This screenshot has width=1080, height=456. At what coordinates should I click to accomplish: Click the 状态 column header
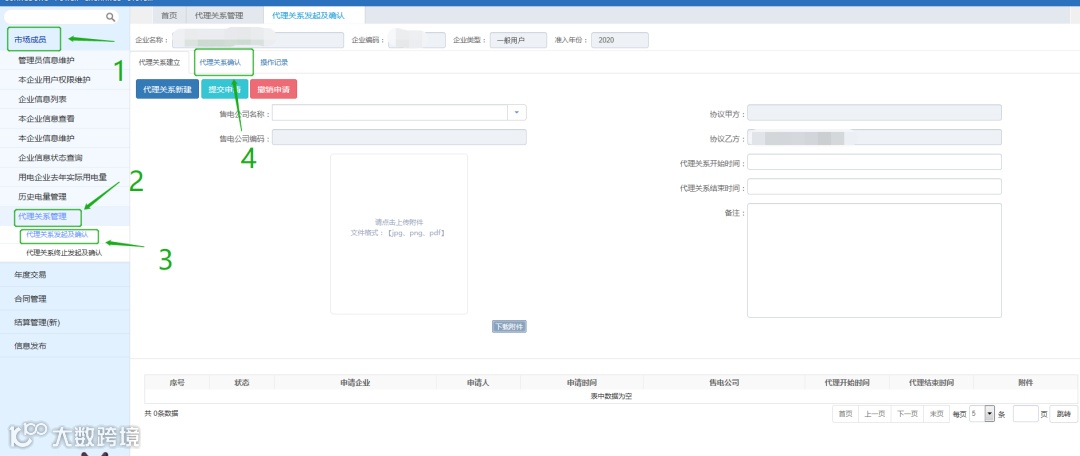[242, 382]
